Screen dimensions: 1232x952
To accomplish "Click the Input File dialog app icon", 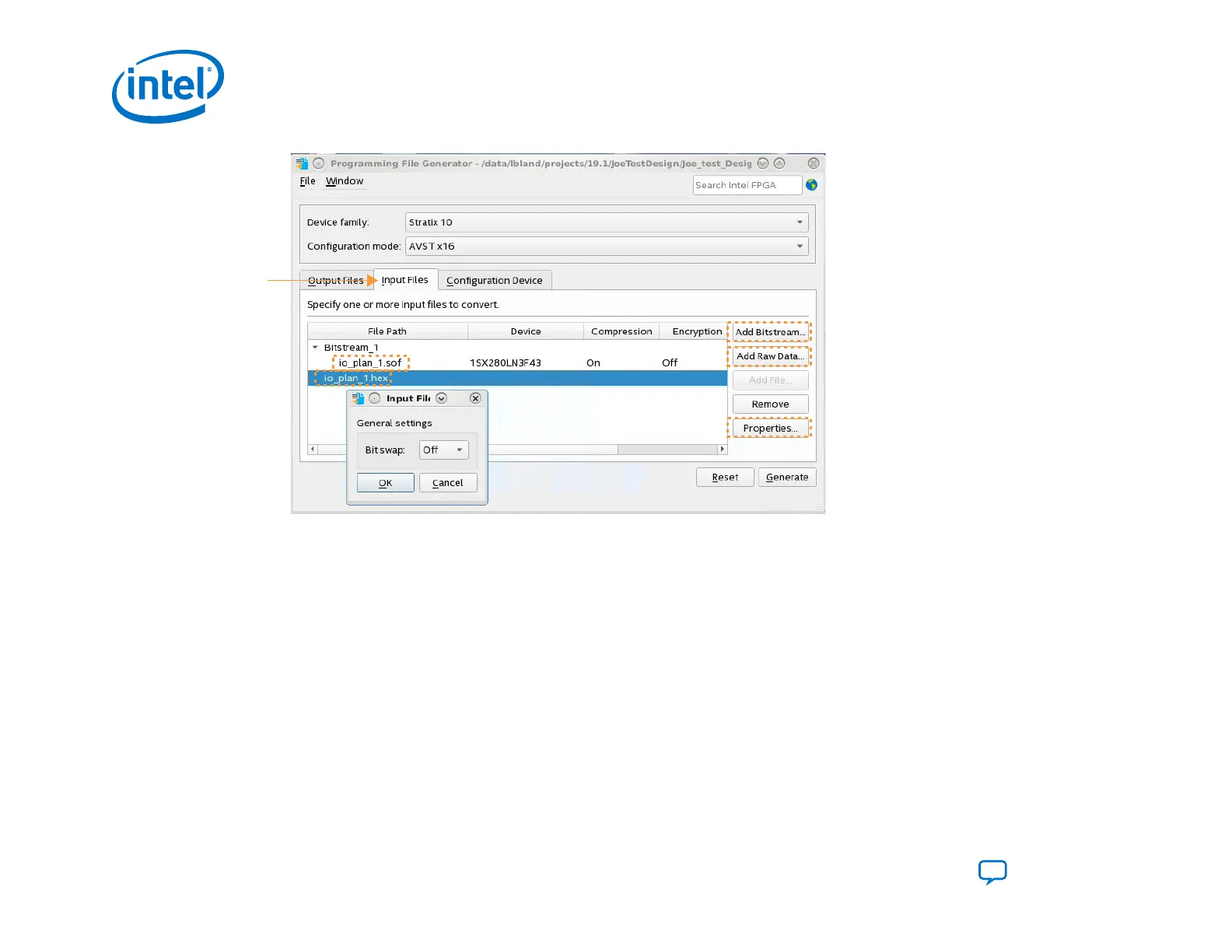I will coord(358,398).
